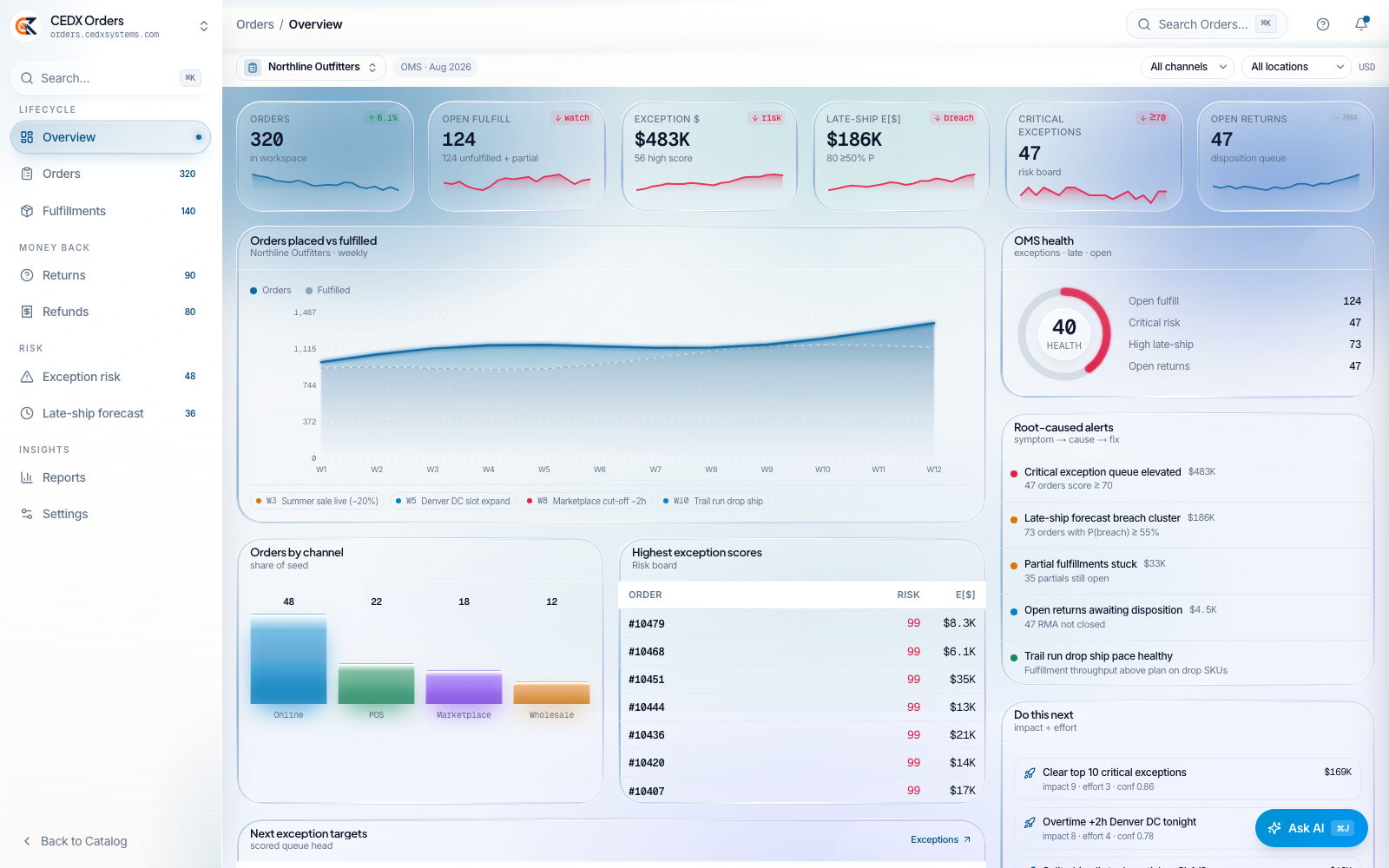Viewport: 1389px width, 868px height.
Task: Click the rocket icon for Clear top 10
Action: point(1030,773)
